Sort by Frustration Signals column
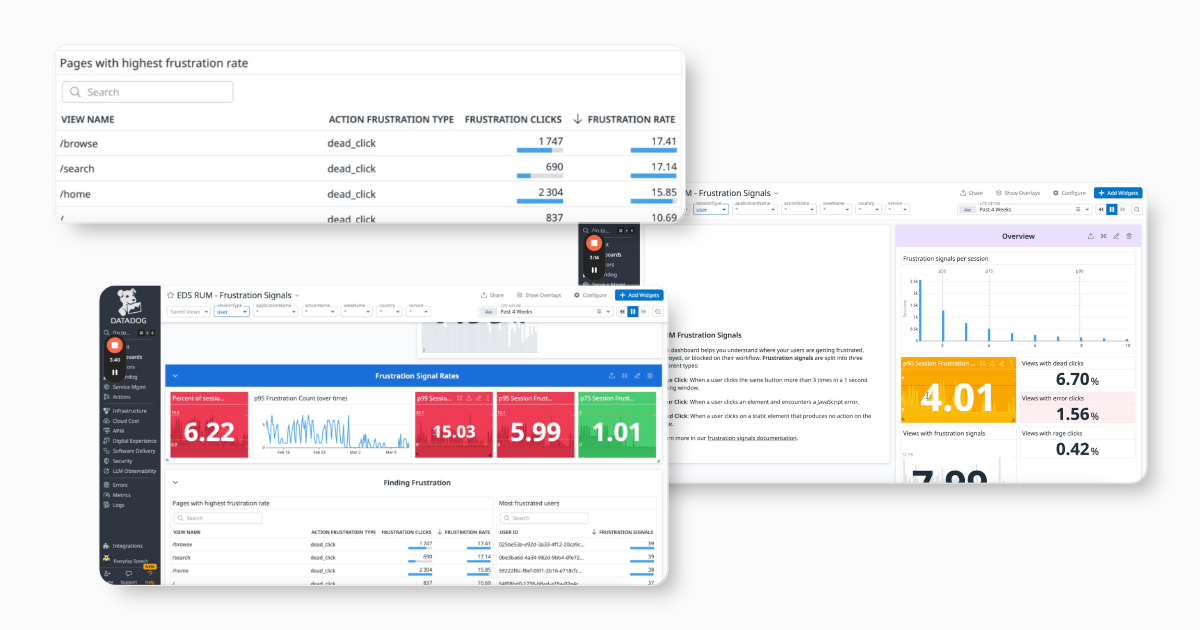This screenshot has width=1200, height=630. (623, 532)
